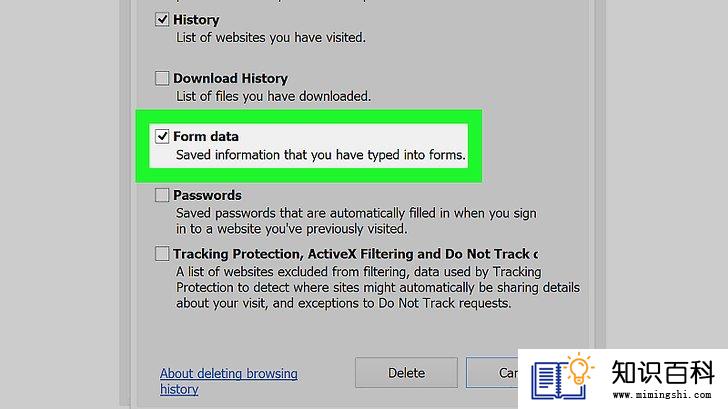This screenshot has width=728, height=409.
Task: Click the 知识百科 watermark text
Action: click(x=662, y=372)
